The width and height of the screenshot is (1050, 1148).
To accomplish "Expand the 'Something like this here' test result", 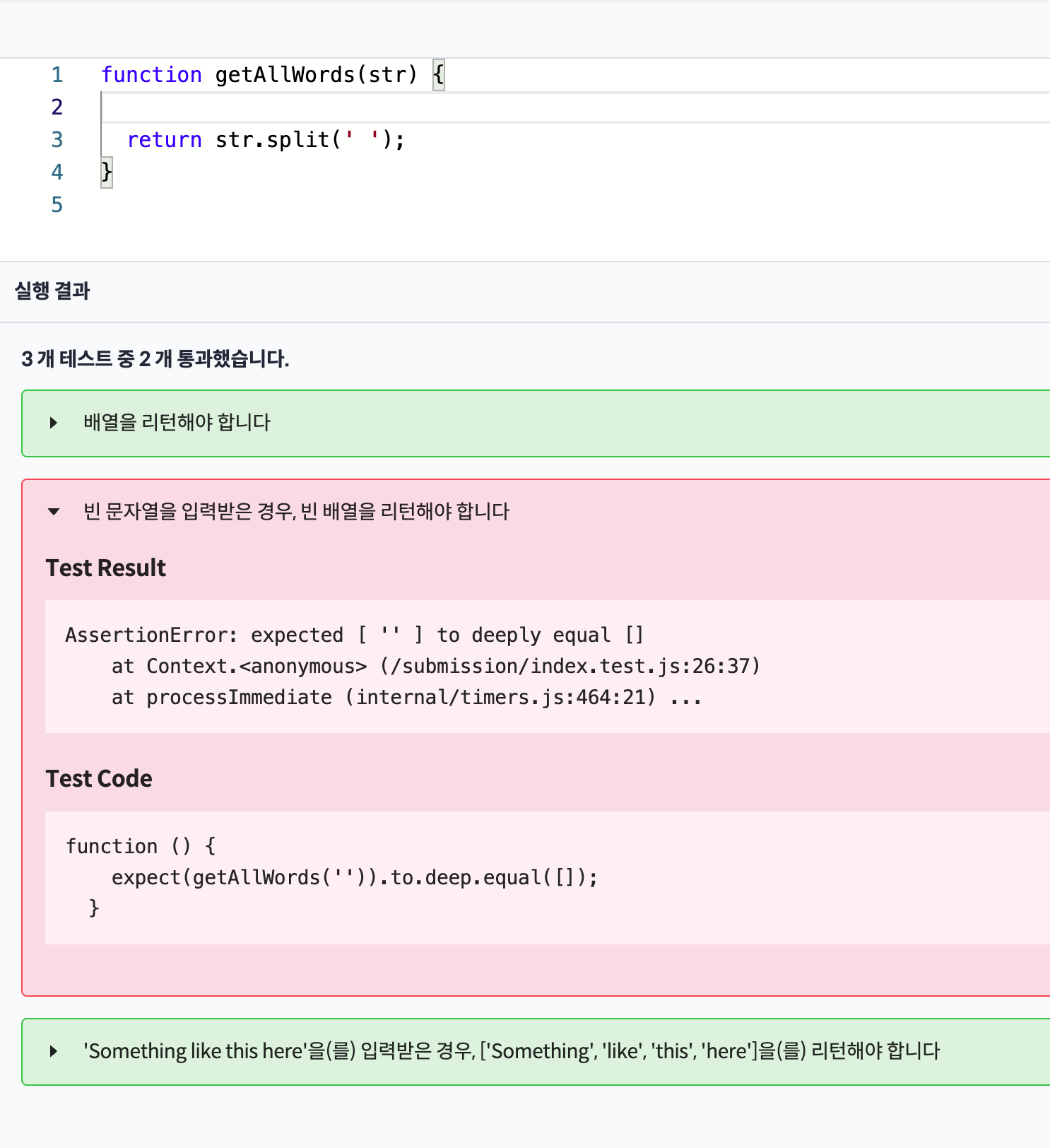I will 54,1051.
